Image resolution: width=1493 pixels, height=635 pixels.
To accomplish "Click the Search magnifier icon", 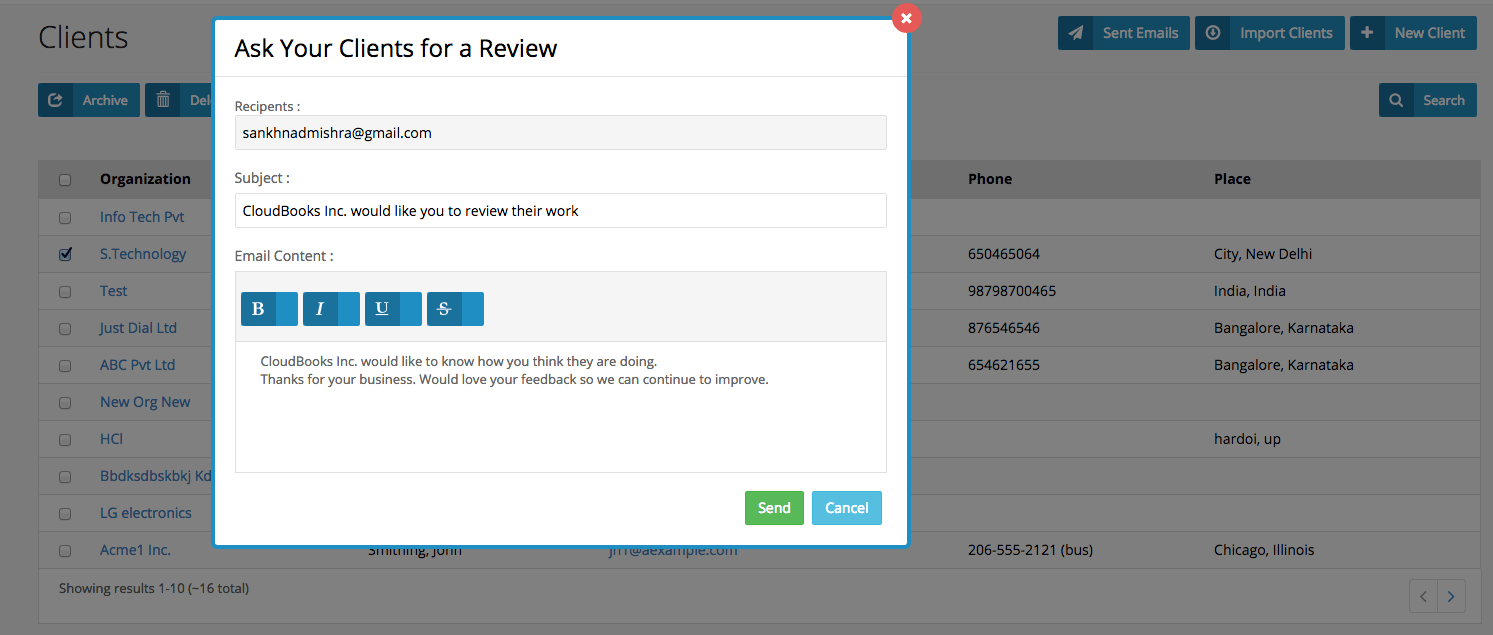I will click(1396, 100).
